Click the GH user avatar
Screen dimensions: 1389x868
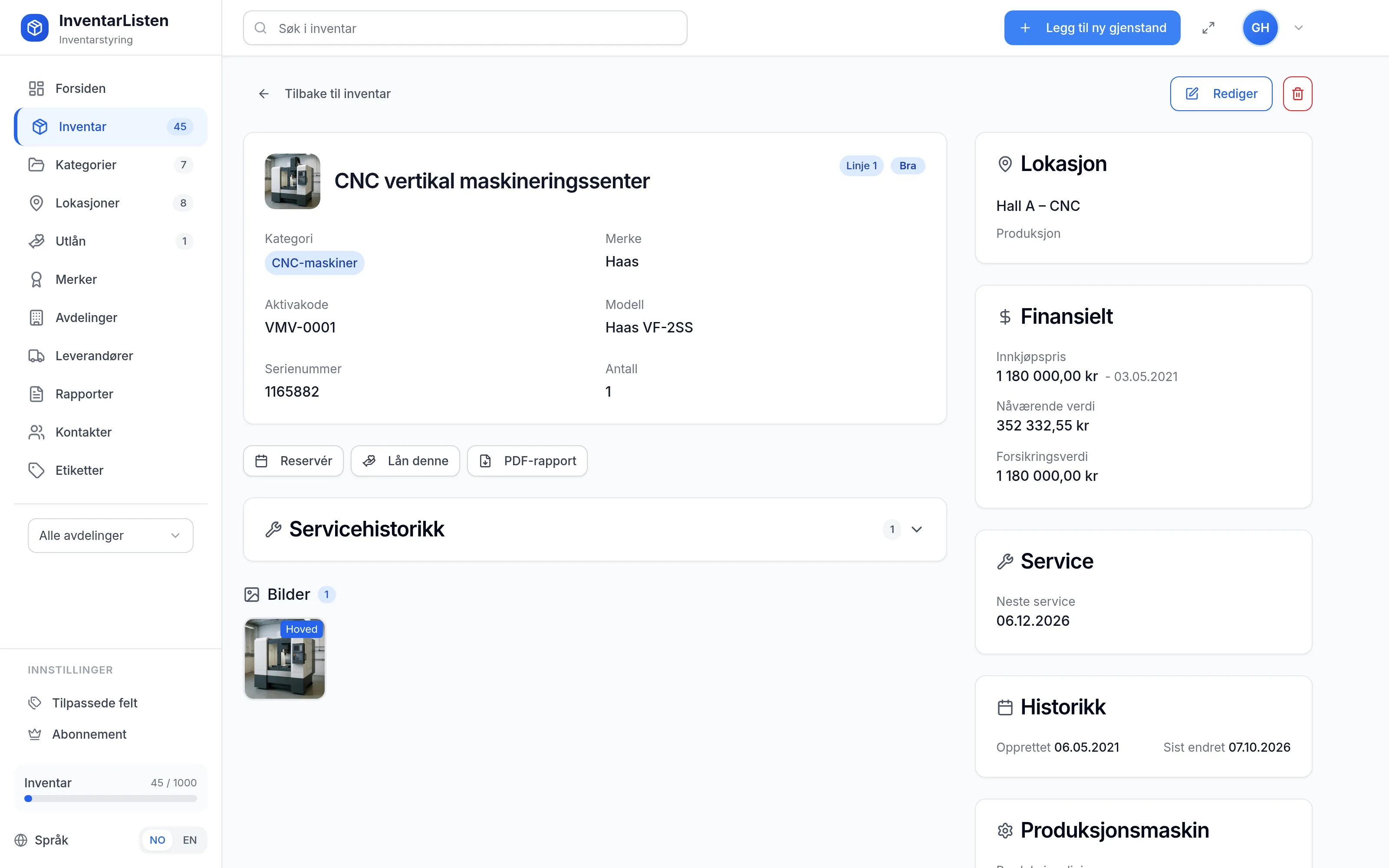pos(1260,27)
